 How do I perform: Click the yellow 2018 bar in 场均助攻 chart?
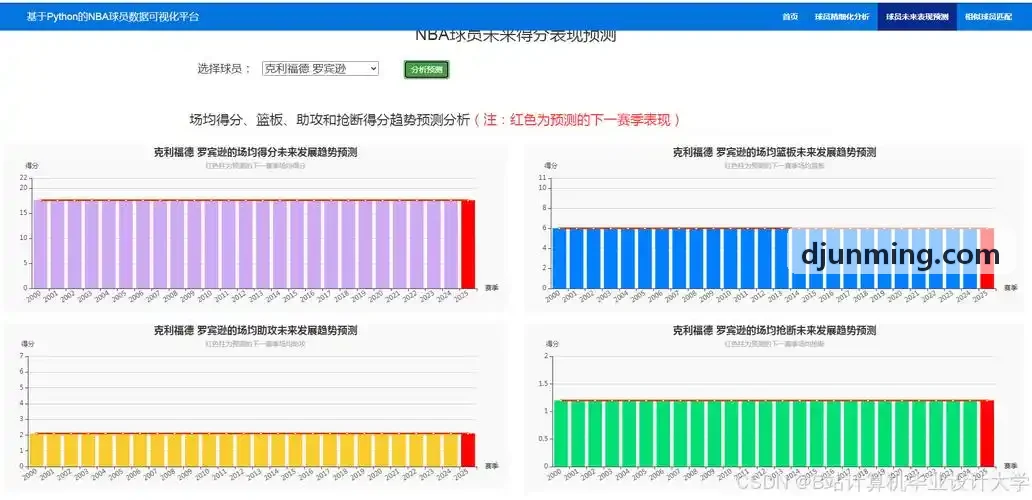[347, 450]
